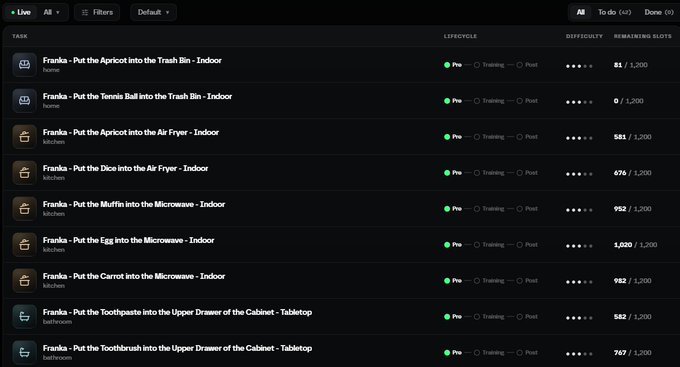Open Put the Carrot into the Microwave task
Viewport: 680px width, 367px height.
click(x=134, y=276)
